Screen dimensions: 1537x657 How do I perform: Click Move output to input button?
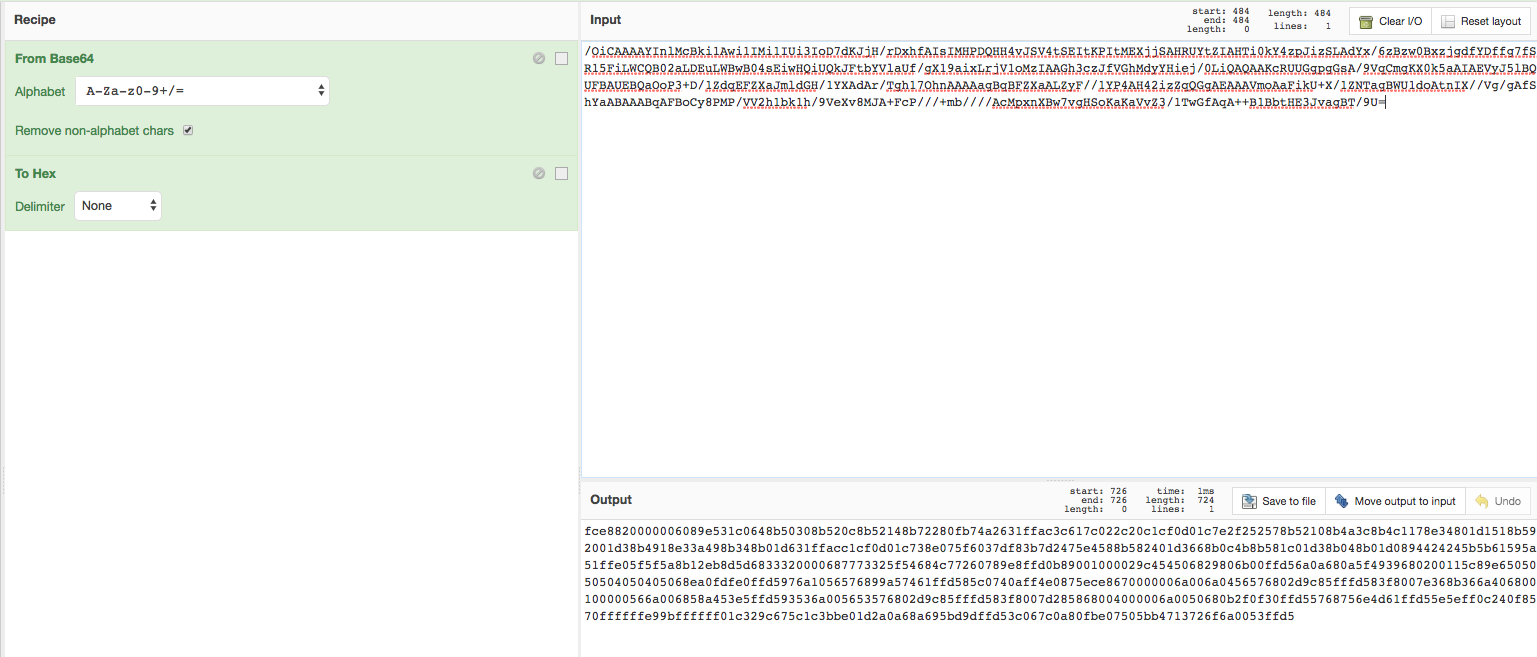(1395, 501)
